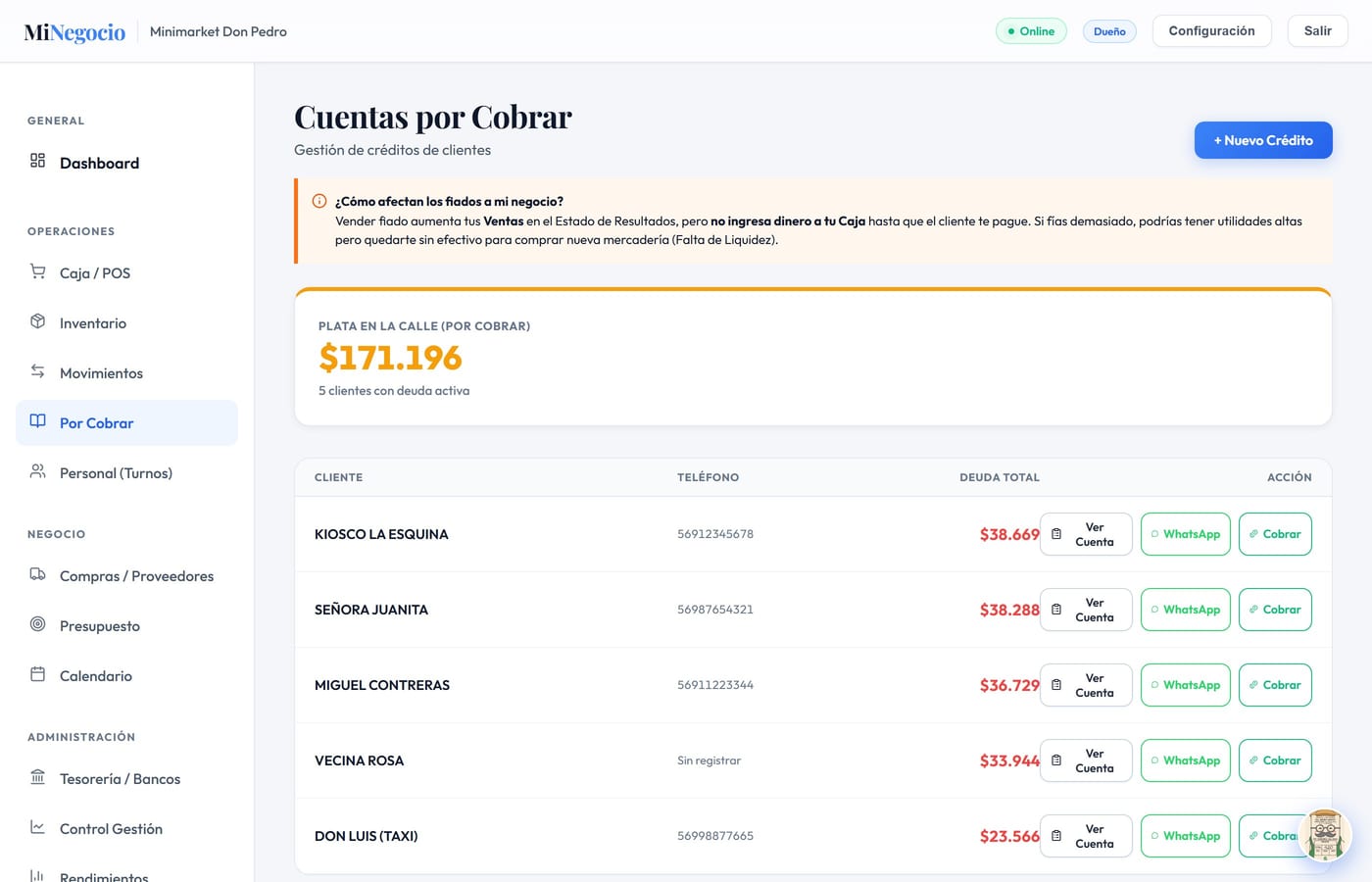Click the info icon in the fiados notice

pos(319,201)
